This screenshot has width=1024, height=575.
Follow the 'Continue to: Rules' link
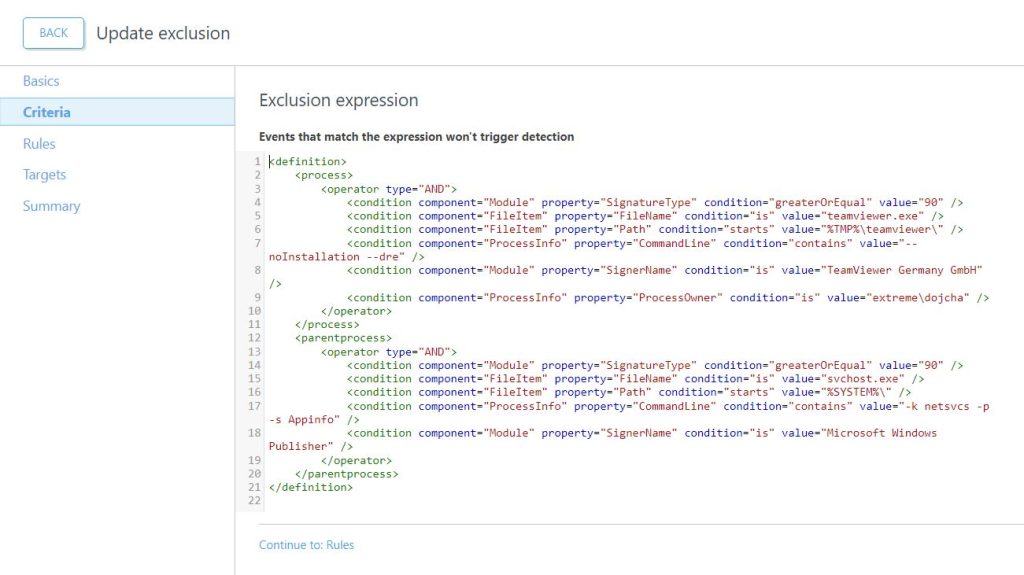[306, 545]
